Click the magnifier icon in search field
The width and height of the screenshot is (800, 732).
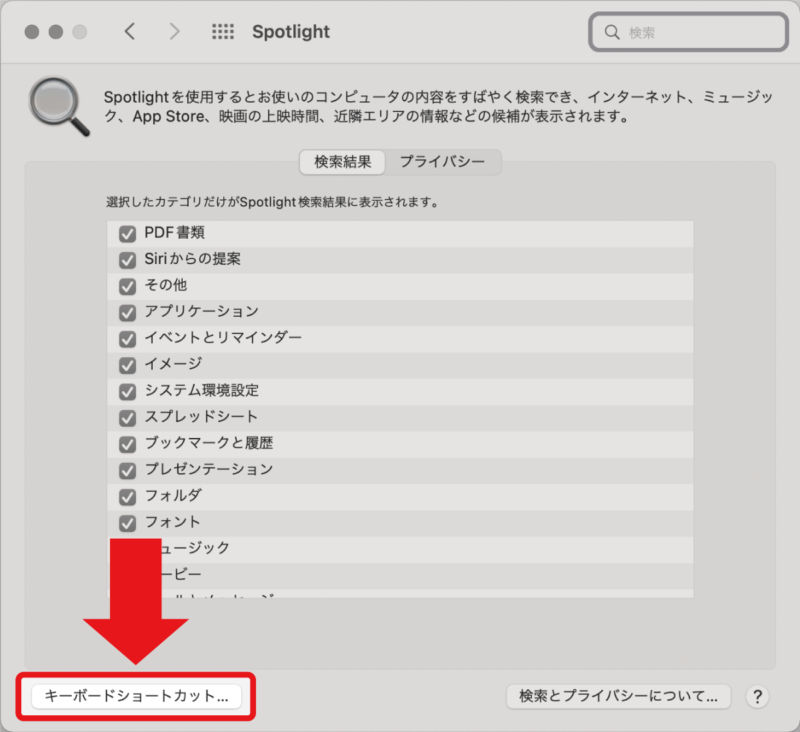pos(612,32)
